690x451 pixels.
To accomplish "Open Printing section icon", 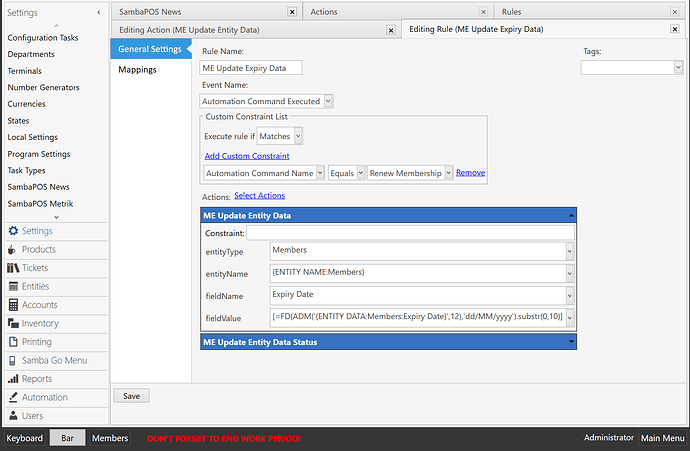I will click(14, 342).
